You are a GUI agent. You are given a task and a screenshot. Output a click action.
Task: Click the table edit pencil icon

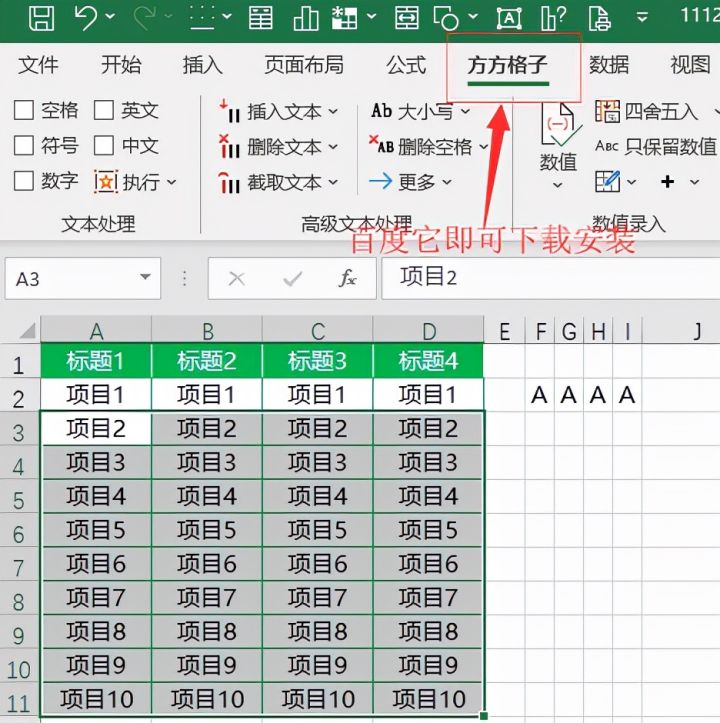(607, 181)
